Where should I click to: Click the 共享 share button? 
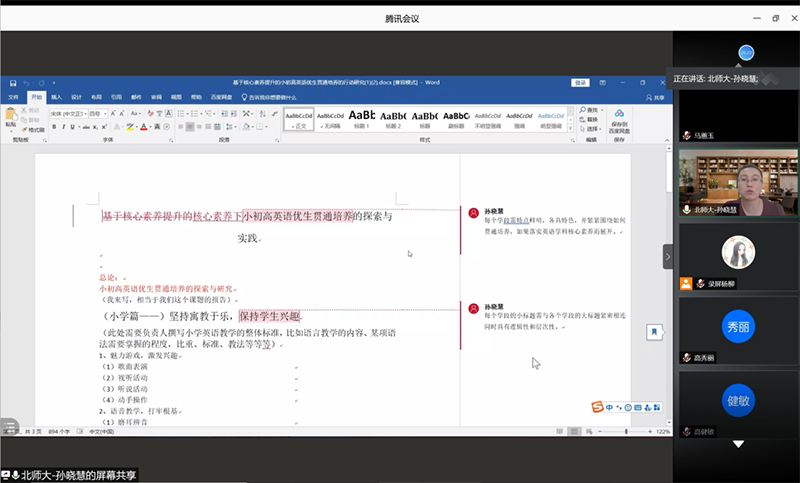tap(655, 97)
